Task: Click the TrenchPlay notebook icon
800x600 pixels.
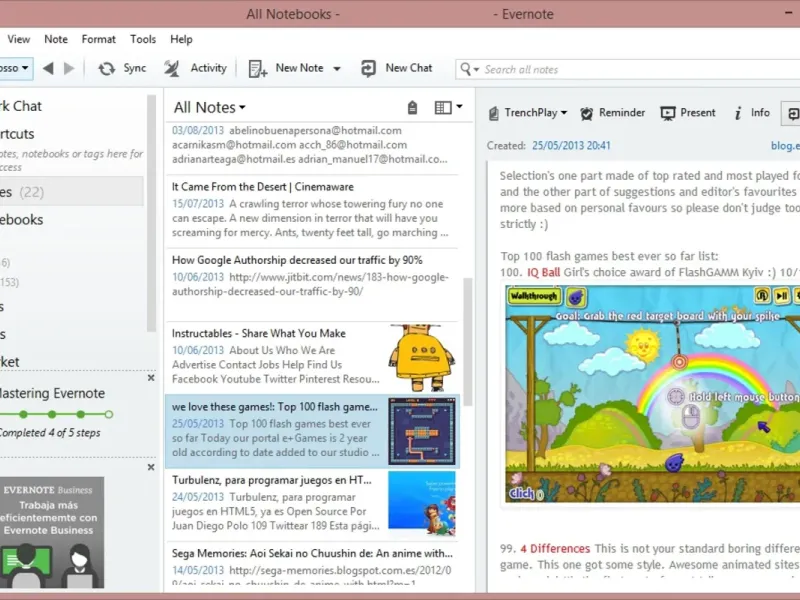Action: click(493, 113)
